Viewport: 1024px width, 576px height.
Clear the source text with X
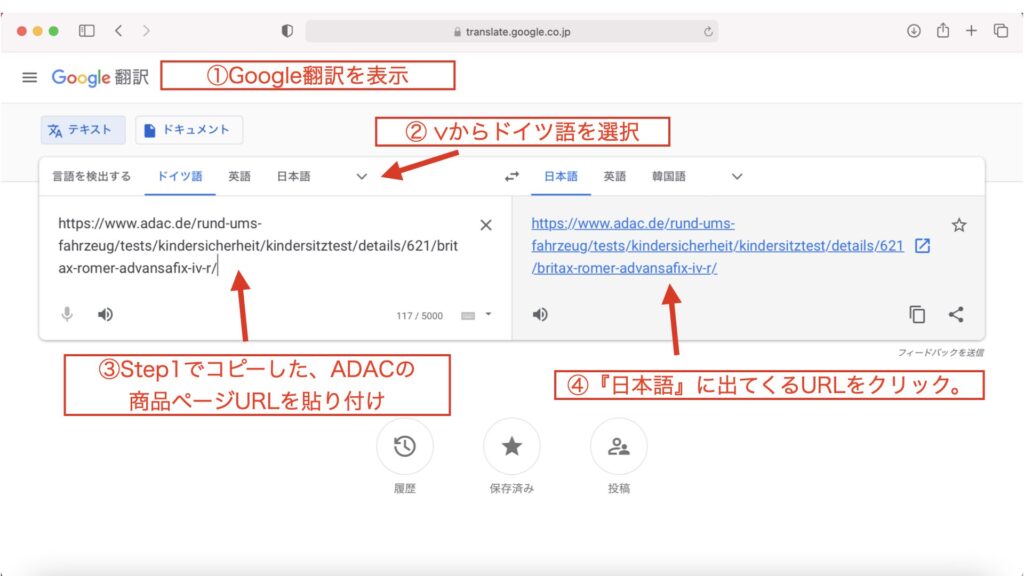click(x=486, y=225)
